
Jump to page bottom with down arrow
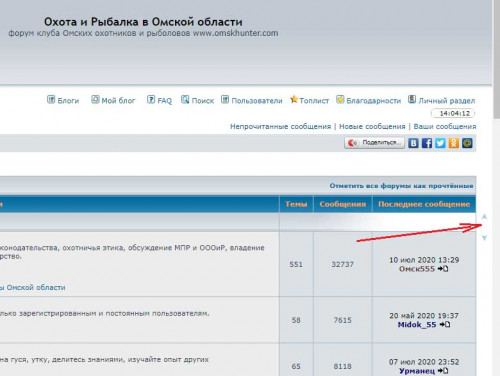coord(484,238)
